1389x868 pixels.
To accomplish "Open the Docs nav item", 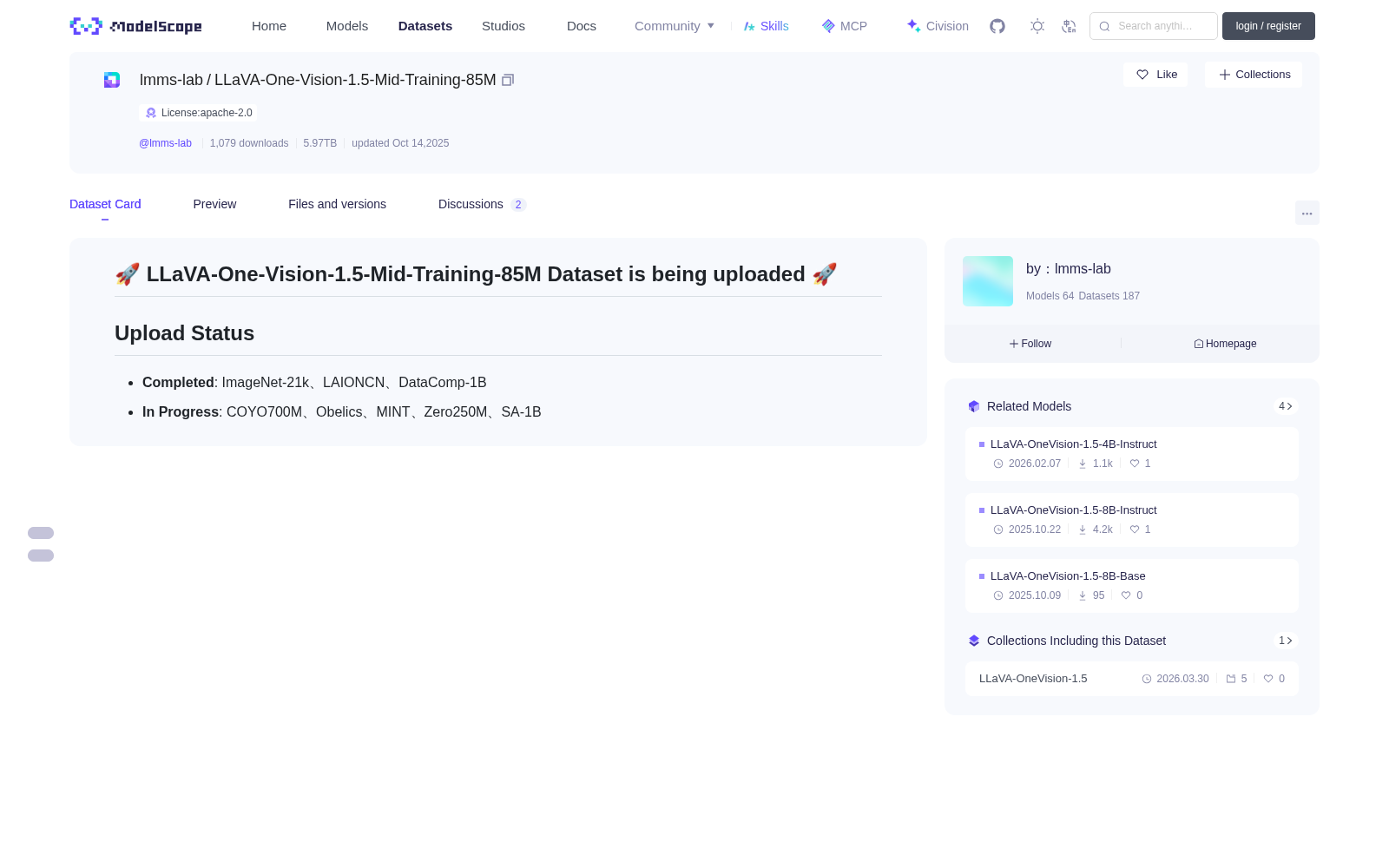I will (x=582, y=26).
